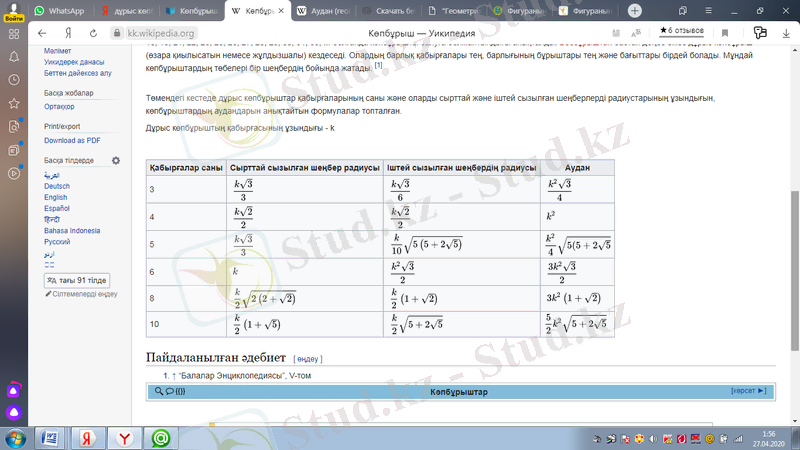This screenshot has width=800, height=450.
Task: Open new tab with plus button
Action: tap(634, 11)
